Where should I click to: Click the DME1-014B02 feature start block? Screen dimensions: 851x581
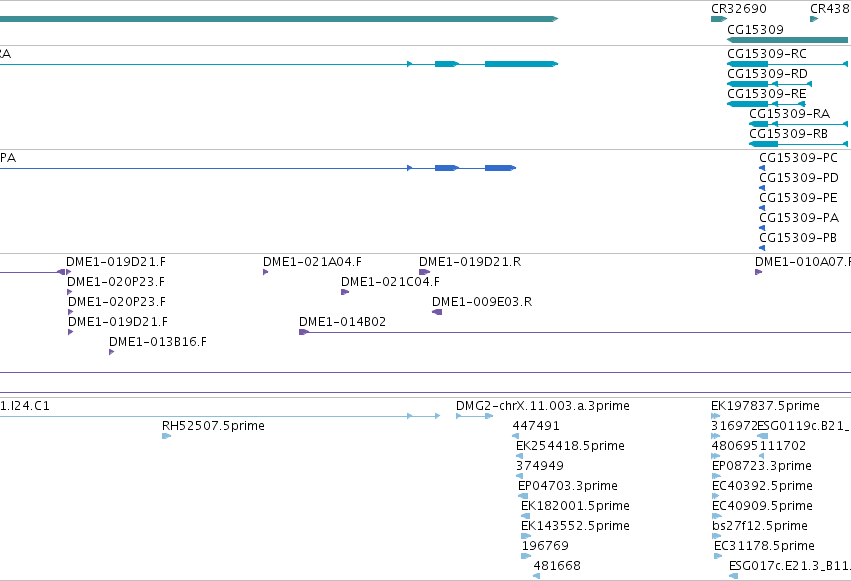(x=304, y=332)
